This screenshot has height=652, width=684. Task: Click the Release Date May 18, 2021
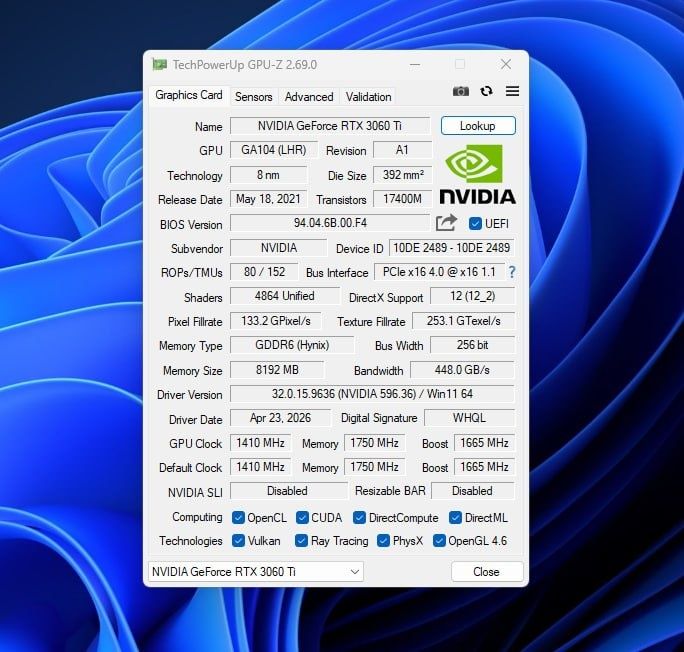268,199
